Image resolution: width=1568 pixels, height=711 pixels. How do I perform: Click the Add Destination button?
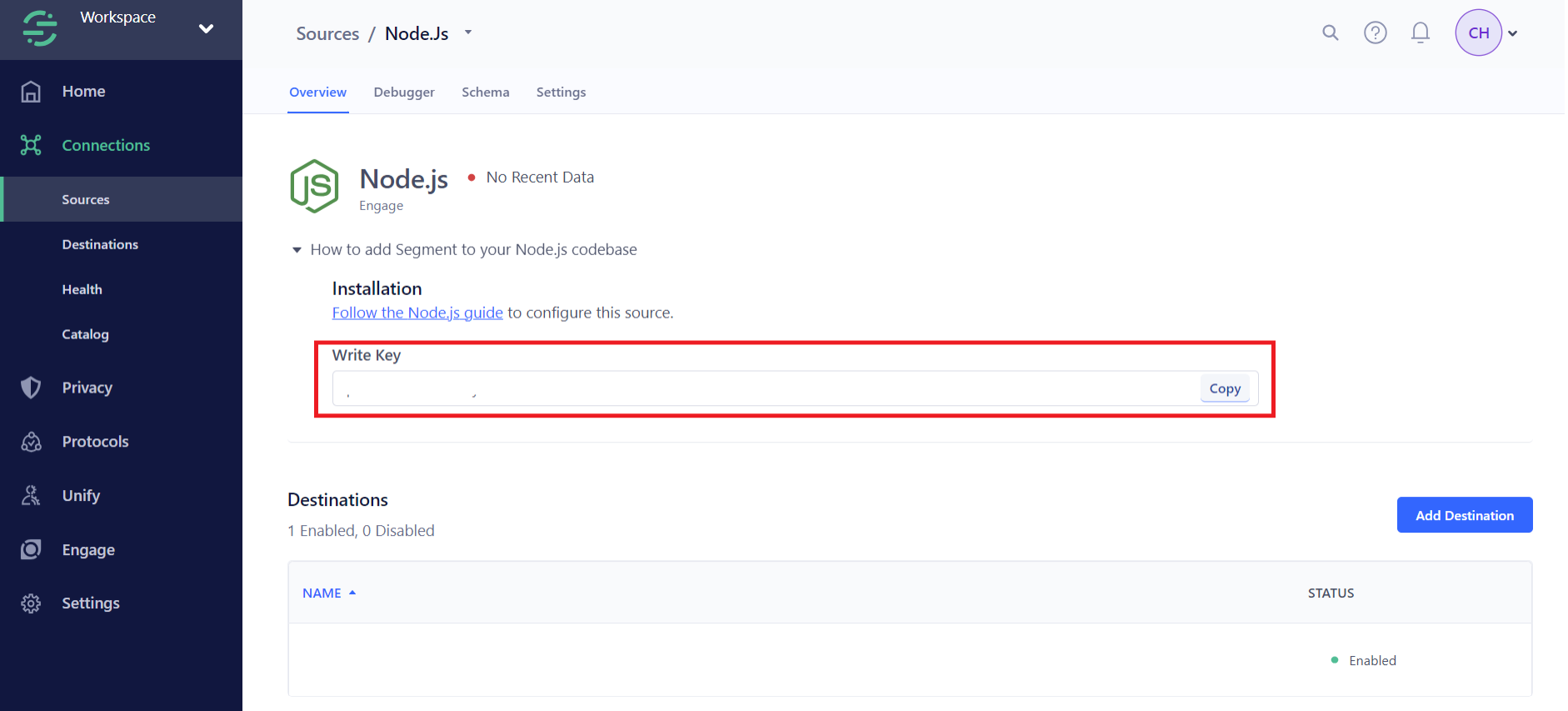[1465, 515]
